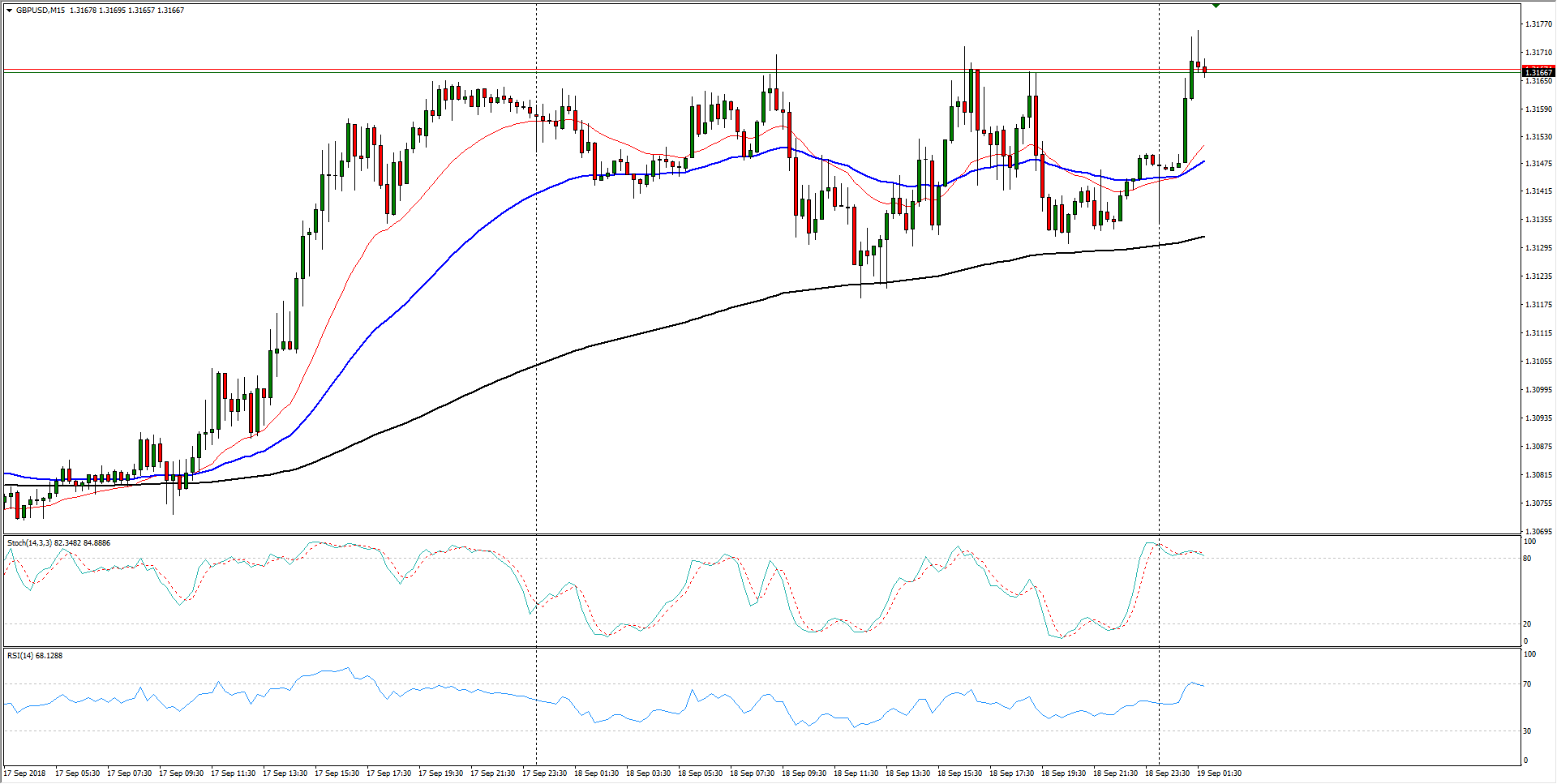Click the Stochastic 80 level axis label
The image size is (1557, 784).
point(1528,559)
